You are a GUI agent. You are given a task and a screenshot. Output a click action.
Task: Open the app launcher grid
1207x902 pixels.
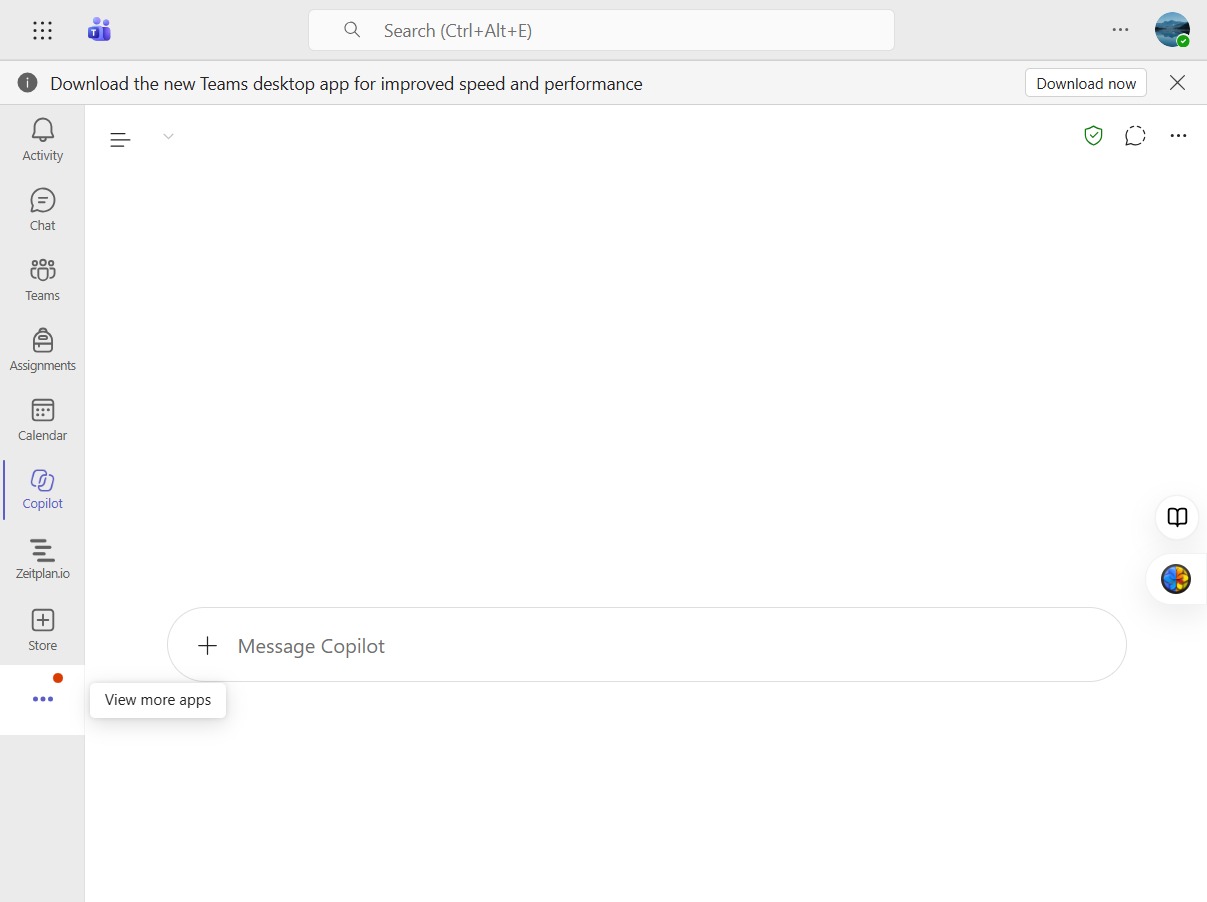pos(42,31)
